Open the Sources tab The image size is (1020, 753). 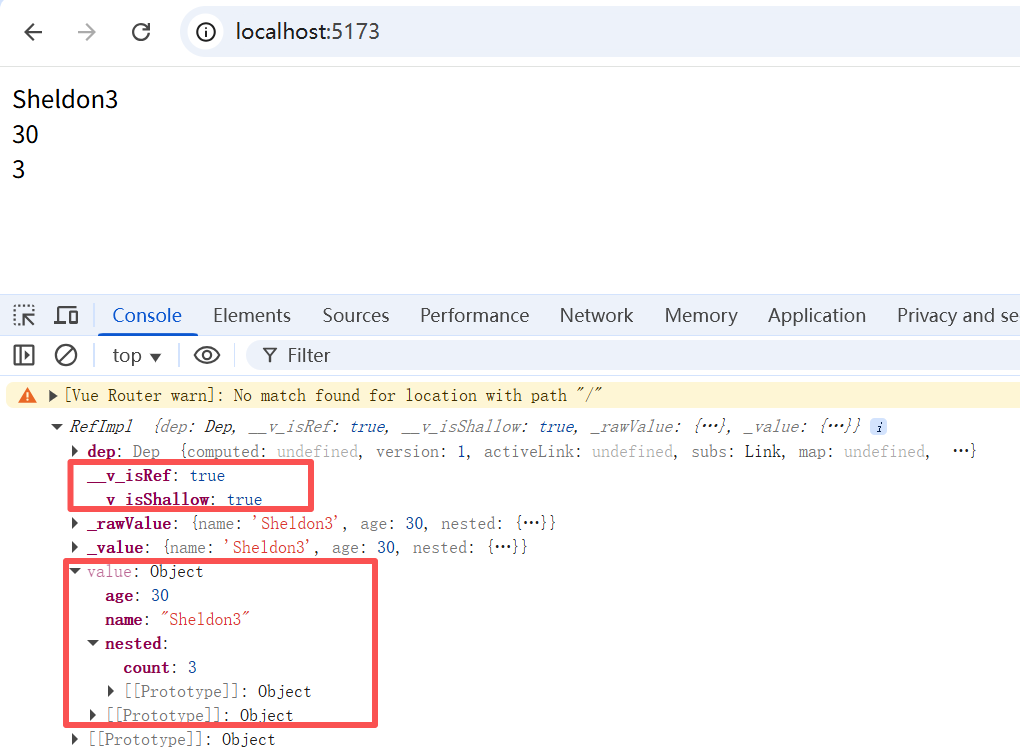tap(356, 315)
